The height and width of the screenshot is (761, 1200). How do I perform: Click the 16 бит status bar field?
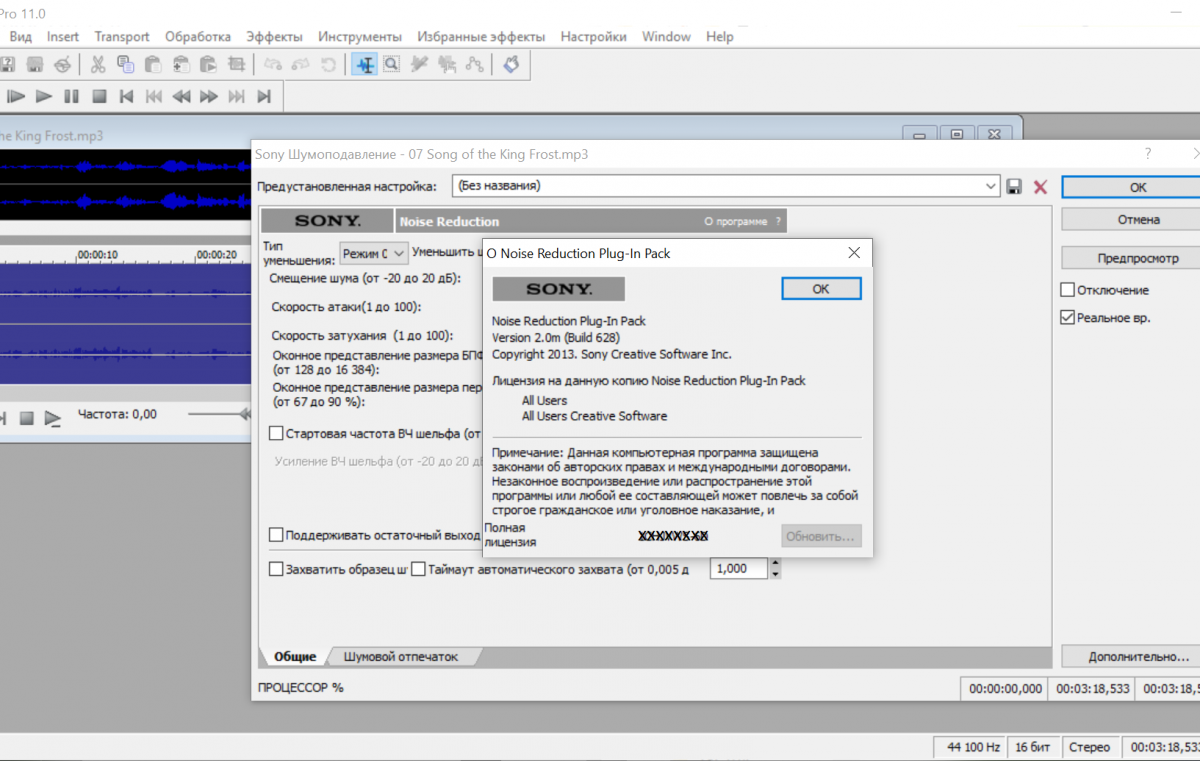(x=1033, y=747)
